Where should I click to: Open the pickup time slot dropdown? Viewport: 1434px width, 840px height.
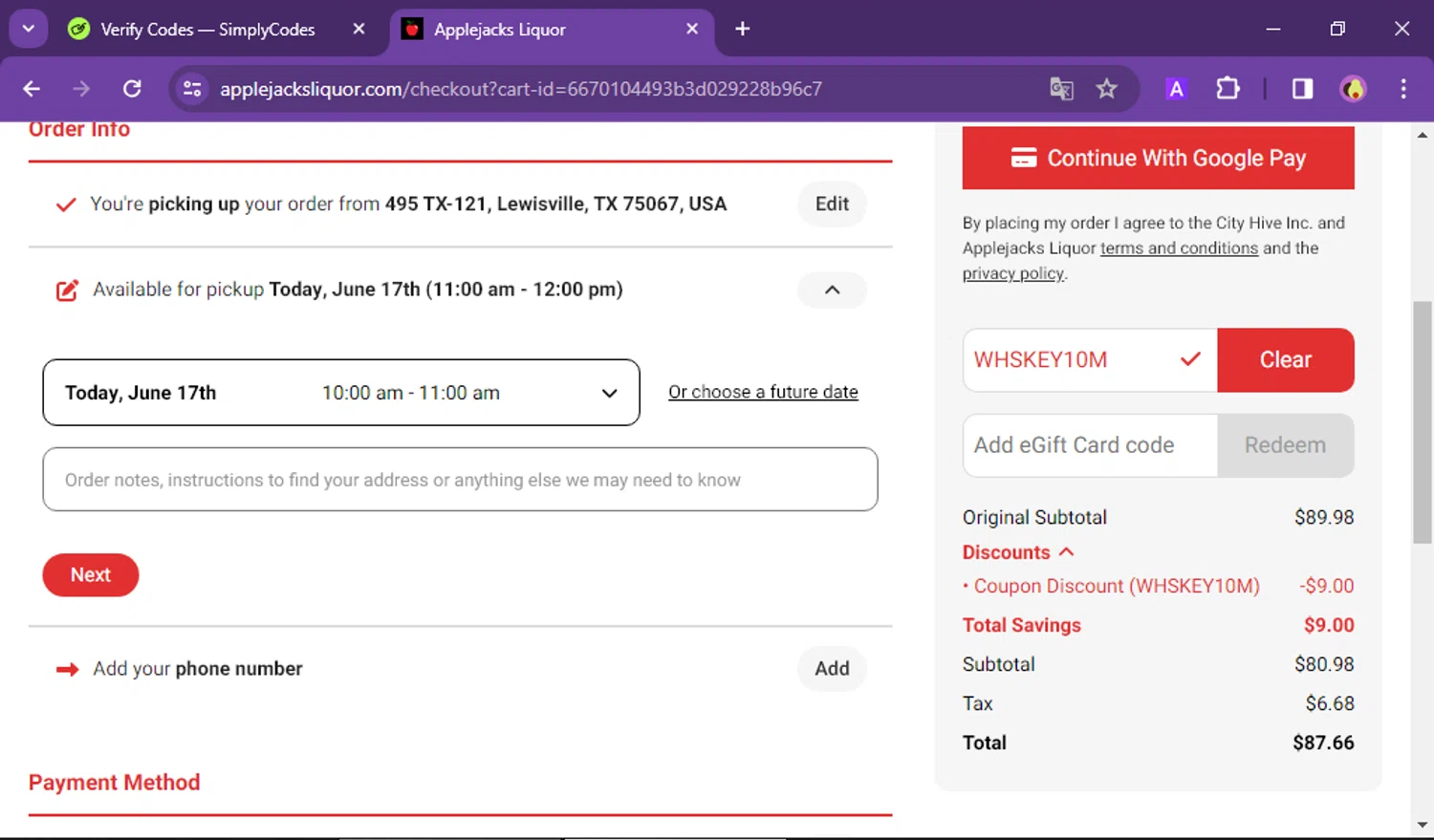pyautogui.click(x=341, y=393)
